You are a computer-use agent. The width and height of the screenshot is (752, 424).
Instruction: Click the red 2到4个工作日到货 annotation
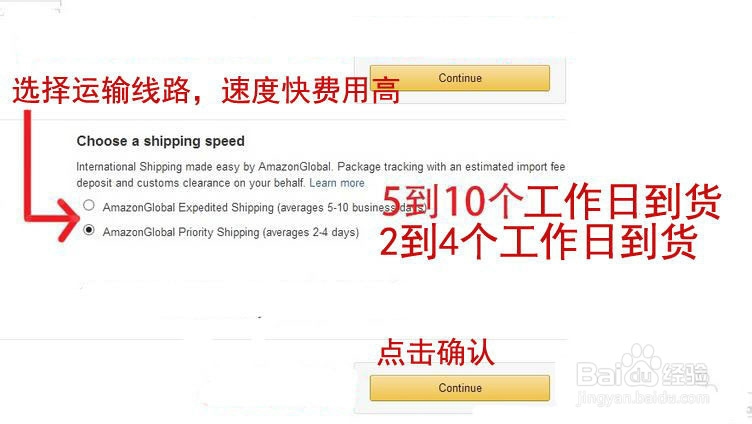[x=538, y=241]
